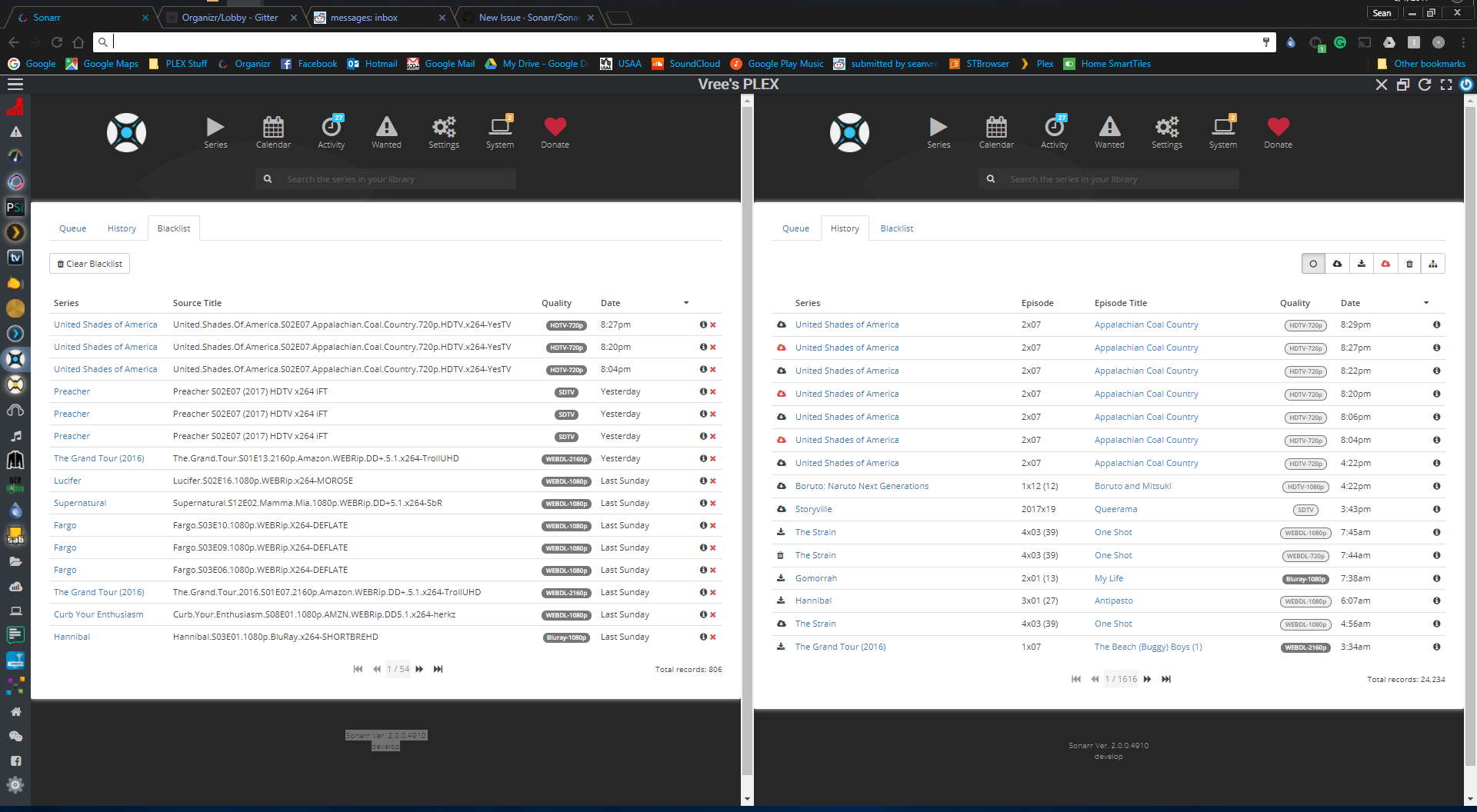
Task: Open System in the left Sonarr pane
Action: [500, 131]
